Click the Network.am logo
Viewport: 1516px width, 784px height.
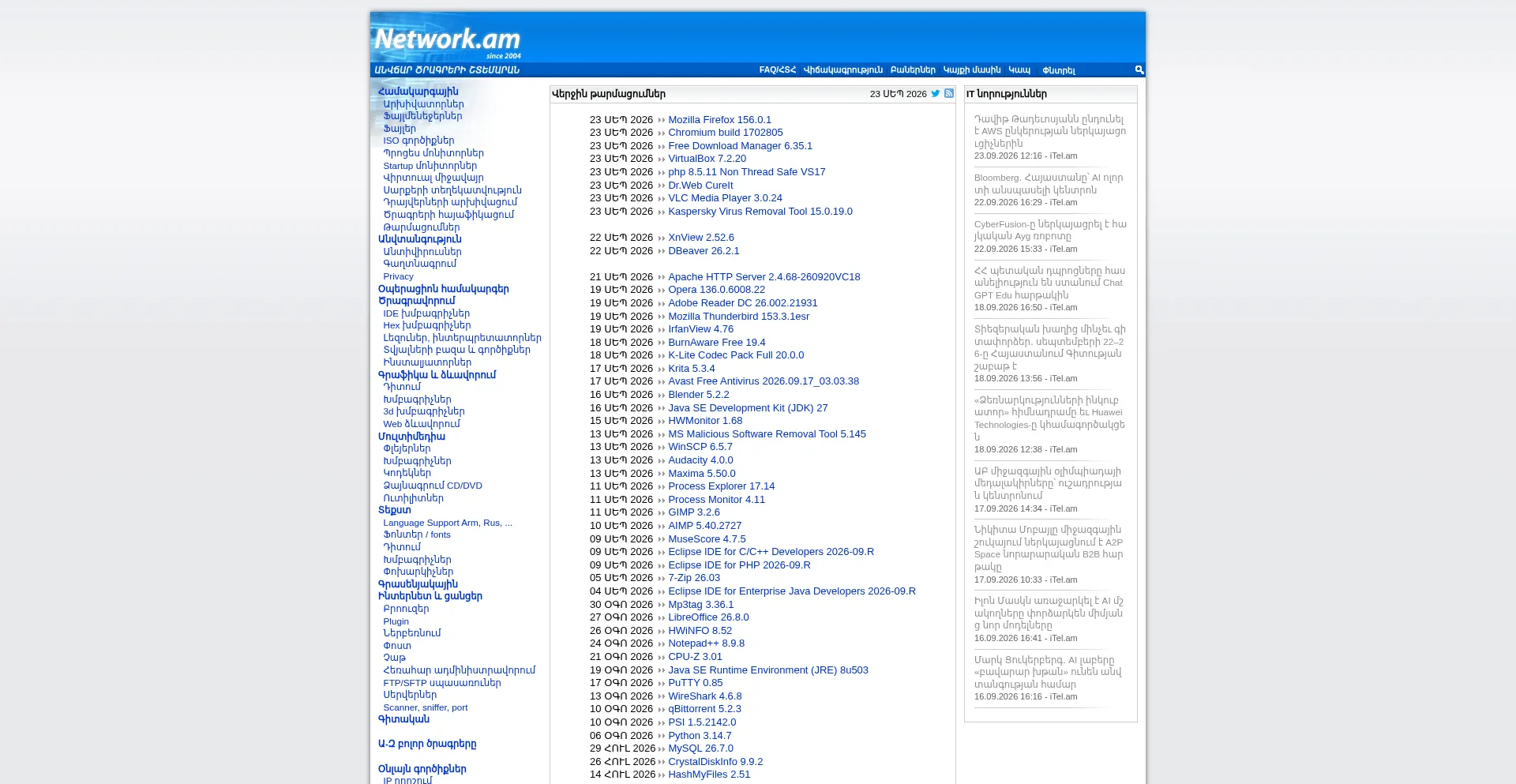(x=448, y=40)
